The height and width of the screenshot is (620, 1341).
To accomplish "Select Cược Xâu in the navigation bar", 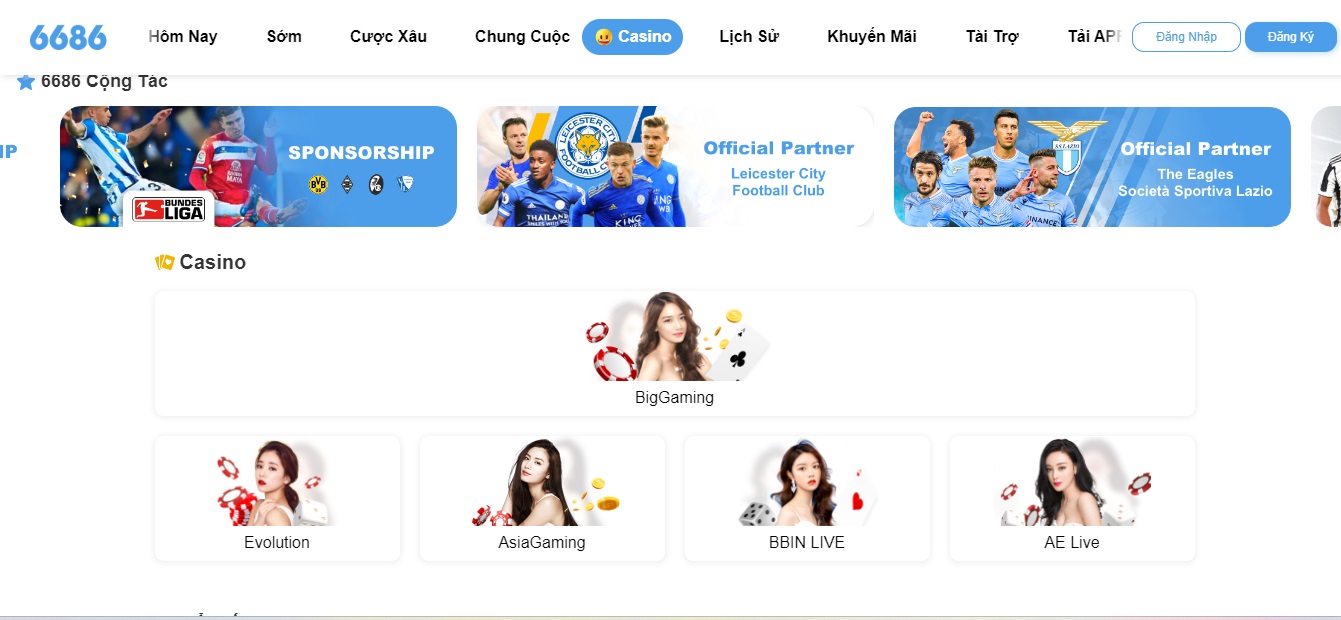I will click(x=388, y=37).
